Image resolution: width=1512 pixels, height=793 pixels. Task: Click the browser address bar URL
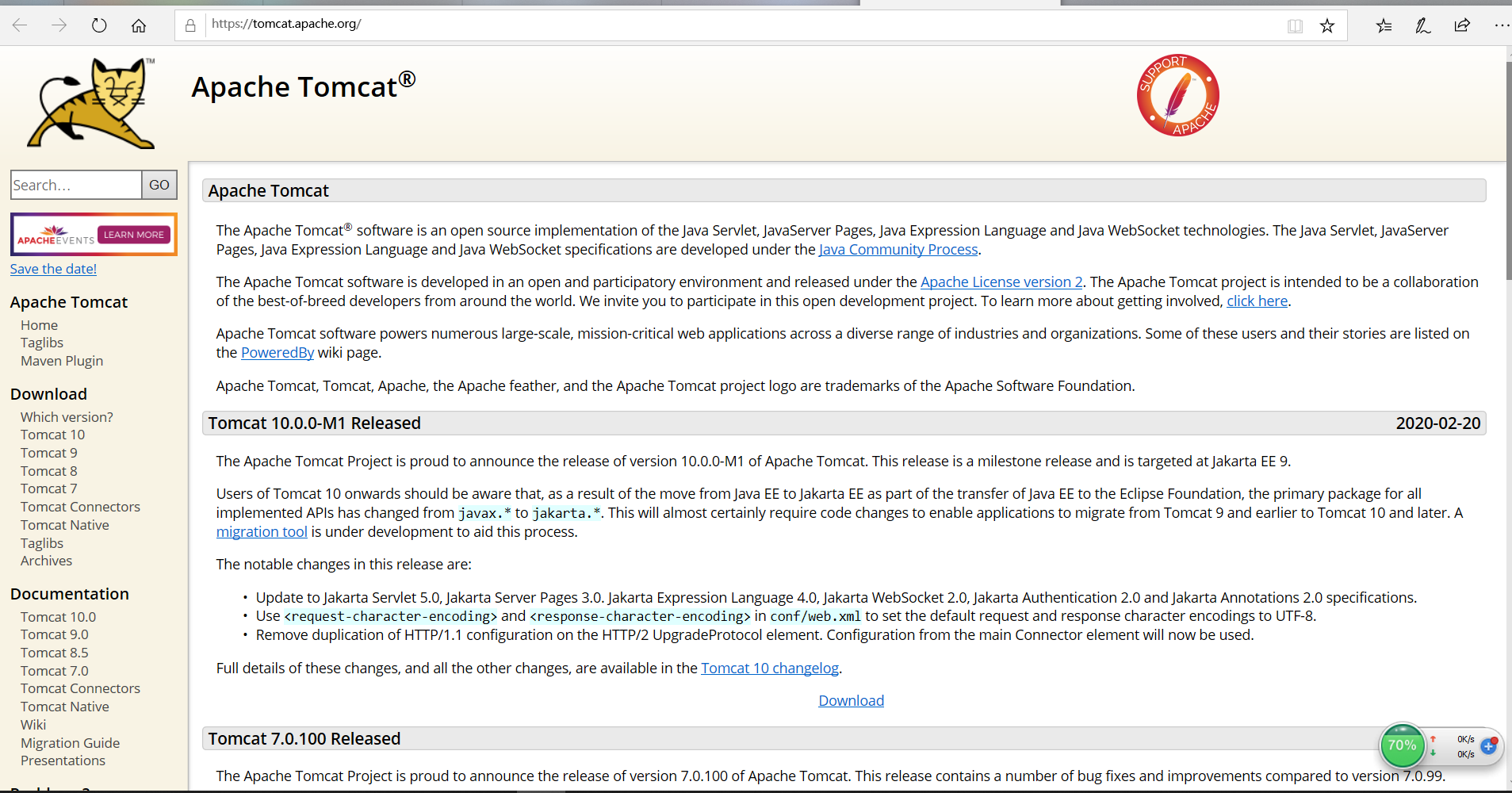[x=286, y=24]
